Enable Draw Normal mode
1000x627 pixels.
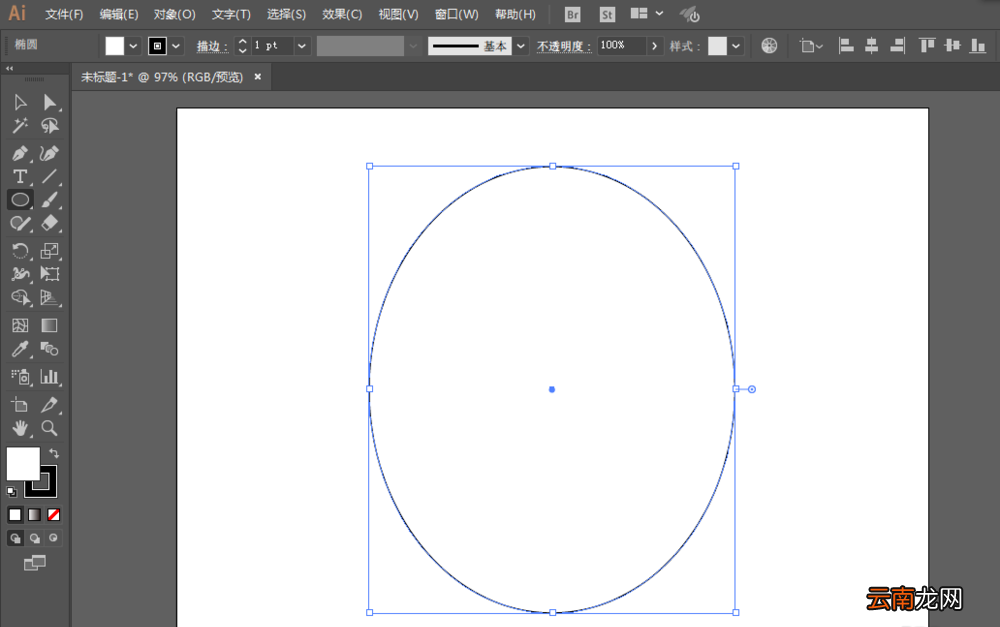(15, 538)
